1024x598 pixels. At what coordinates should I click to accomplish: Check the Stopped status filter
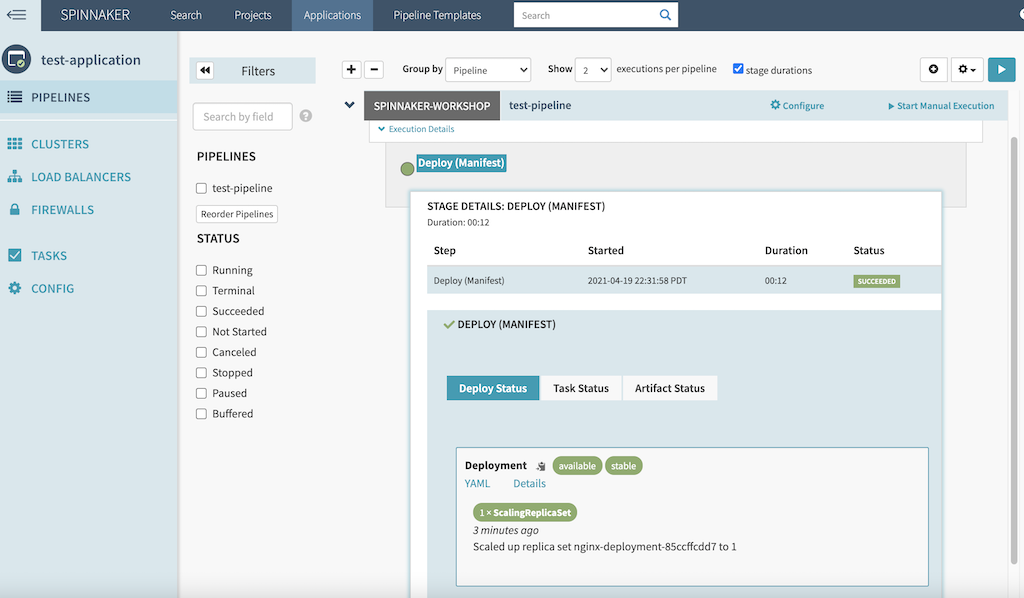click(x=201, y=373)
